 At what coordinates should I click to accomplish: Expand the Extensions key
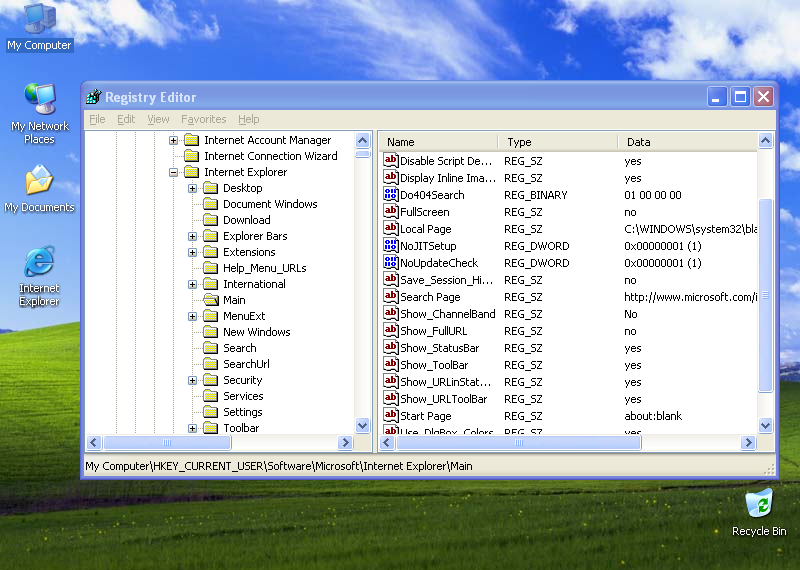192,252
